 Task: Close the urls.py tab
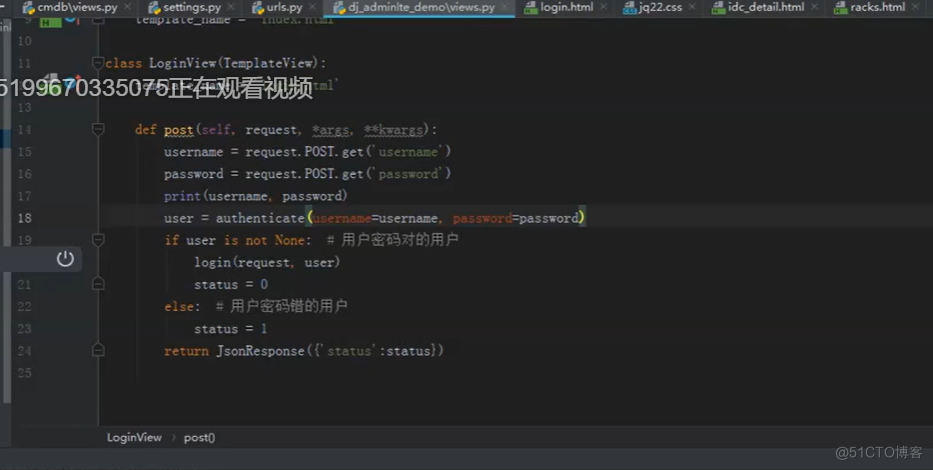[x=312, y=7]
